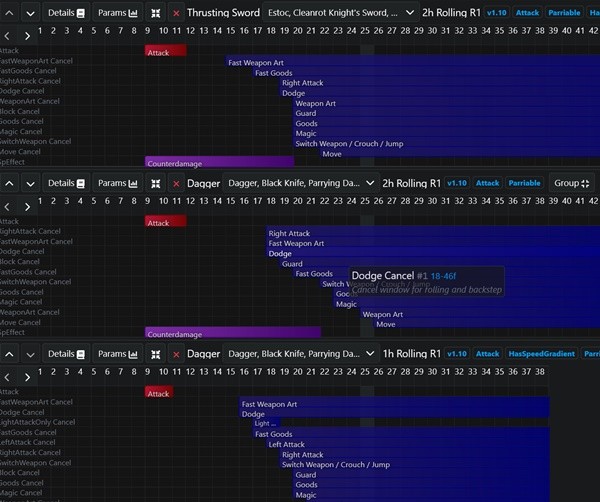Viewport: 600px width, 502px height.
Task: Click fullscreen icon in 1h Rolling R1 panel
Action: [x=155, y=353]
